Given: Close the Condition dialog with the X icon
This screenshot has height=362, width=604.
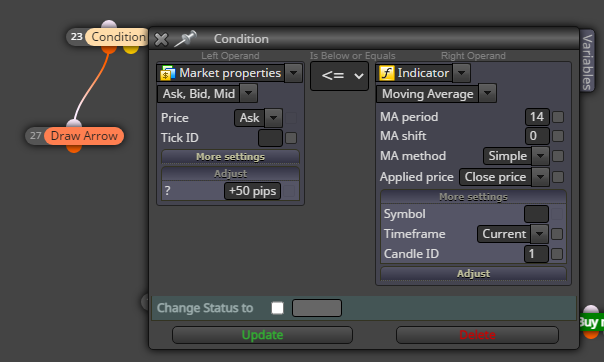Looking at the screenshot, I should 161,39.
